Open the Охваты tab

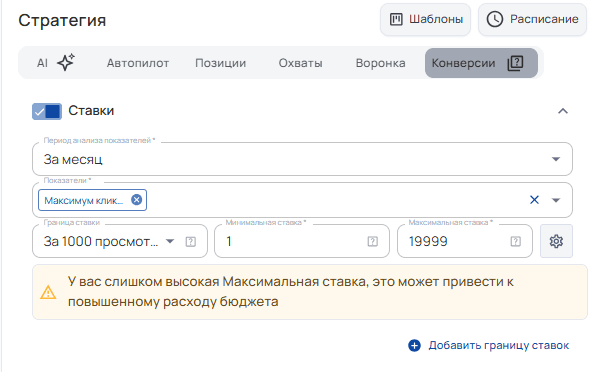[300, 63]
